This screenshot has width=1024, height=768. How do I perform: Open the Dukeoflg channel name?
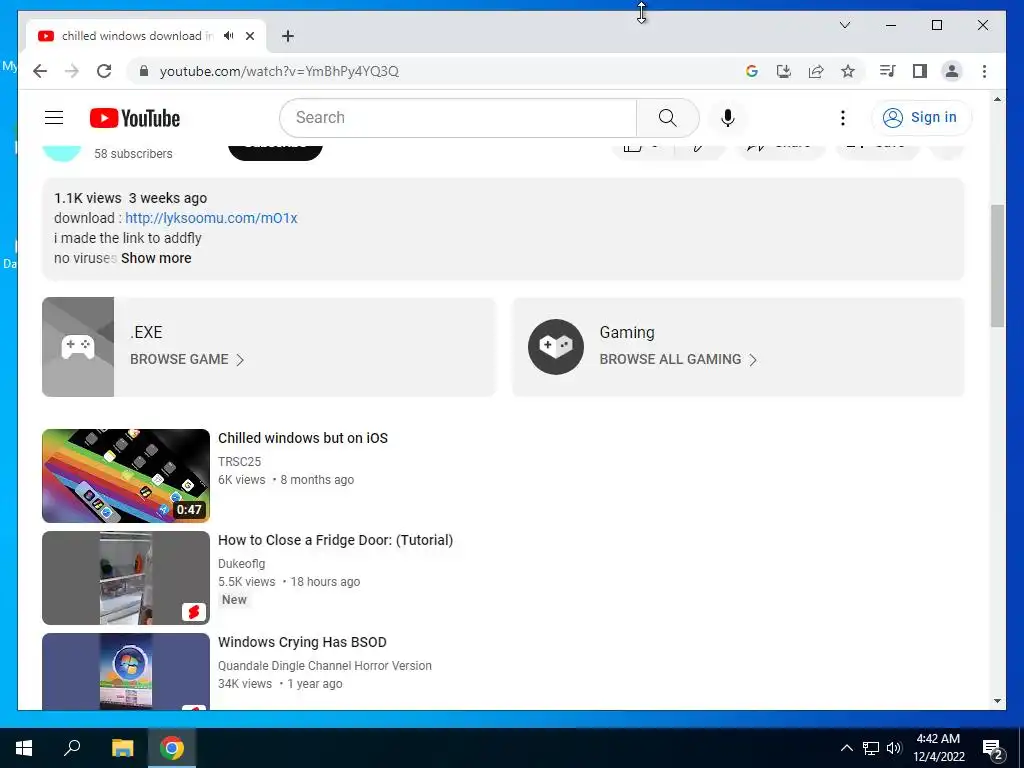[x=241, y=564]
